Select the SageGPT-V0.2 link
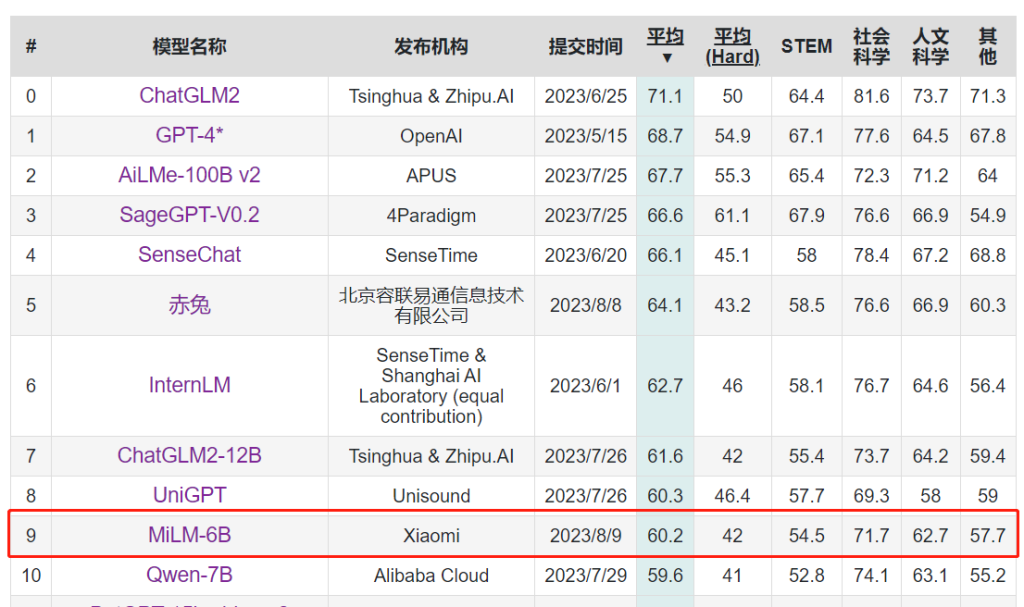The width and height of the screenshot is (1024, 607). point(189,215)
